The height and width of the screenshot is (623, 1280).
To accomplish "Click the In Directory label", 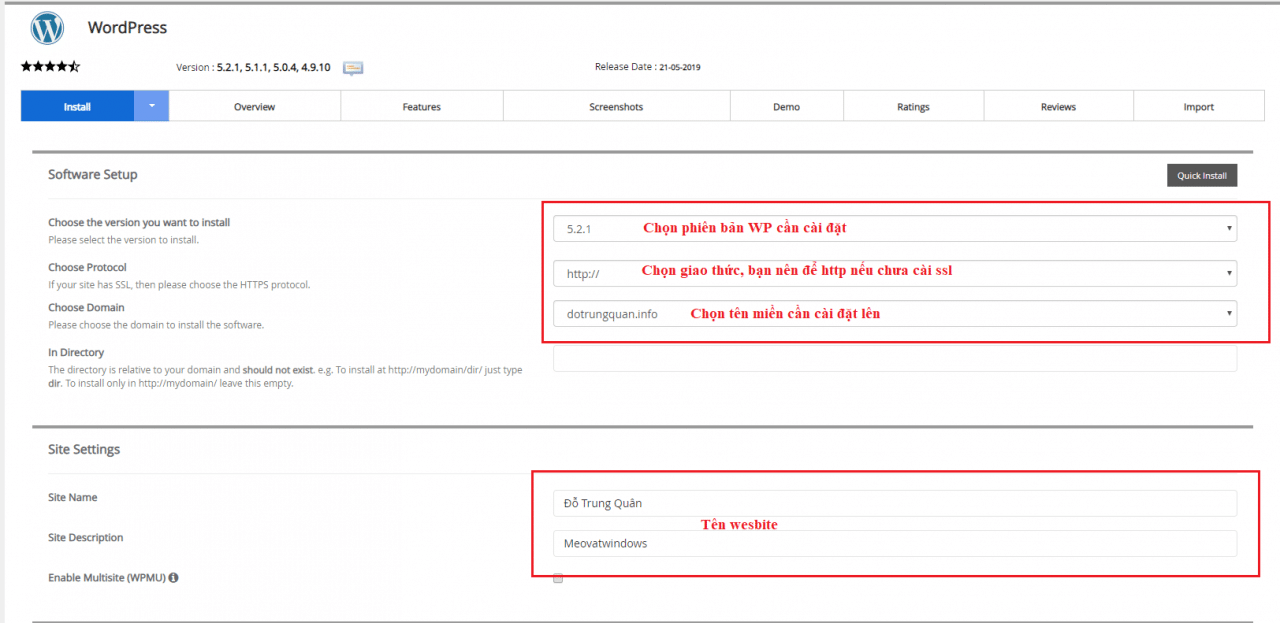I will [76, 352].
